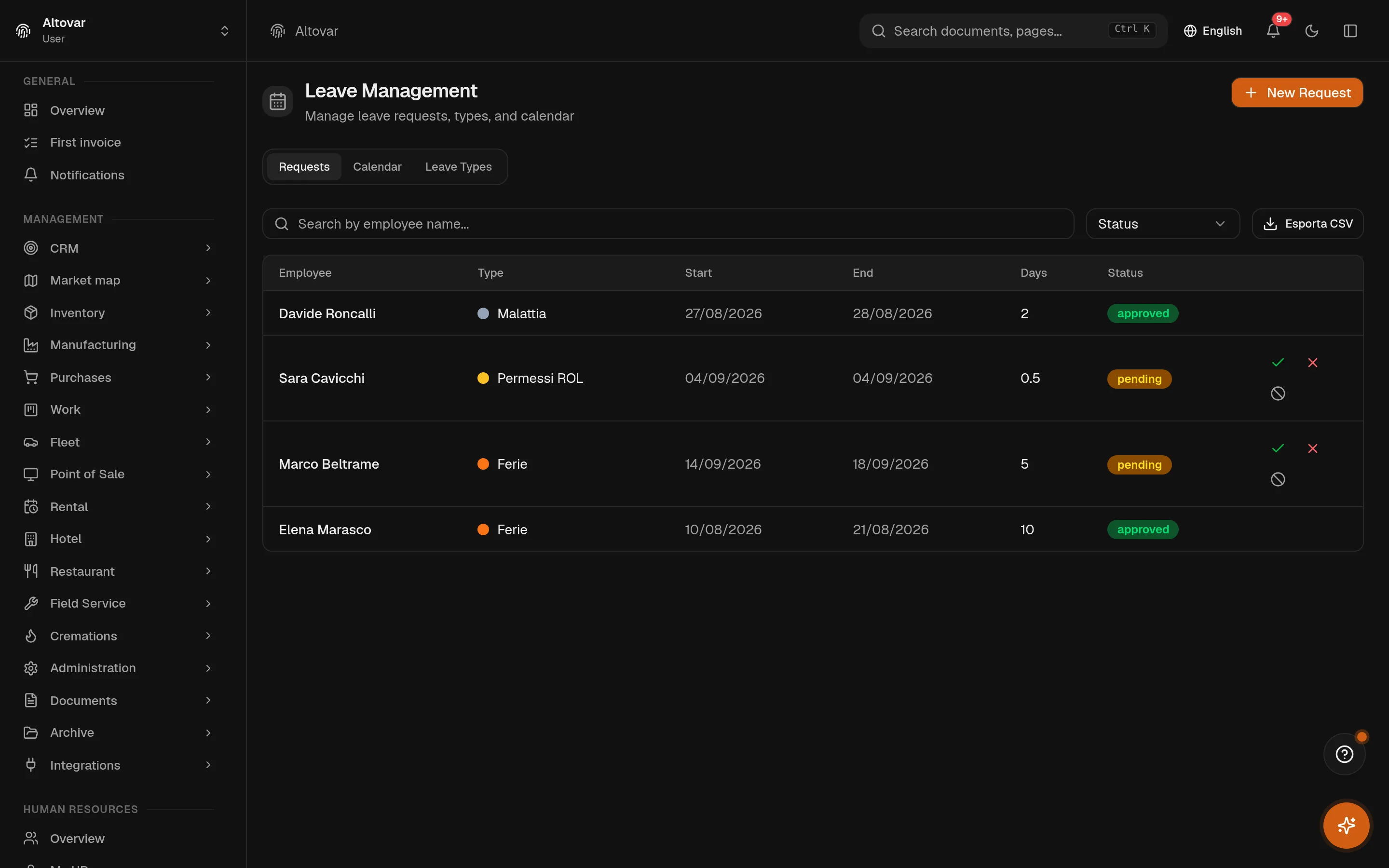Open CRM section icon
Screen dimensions: 1389x868
[x=31, y=248]
